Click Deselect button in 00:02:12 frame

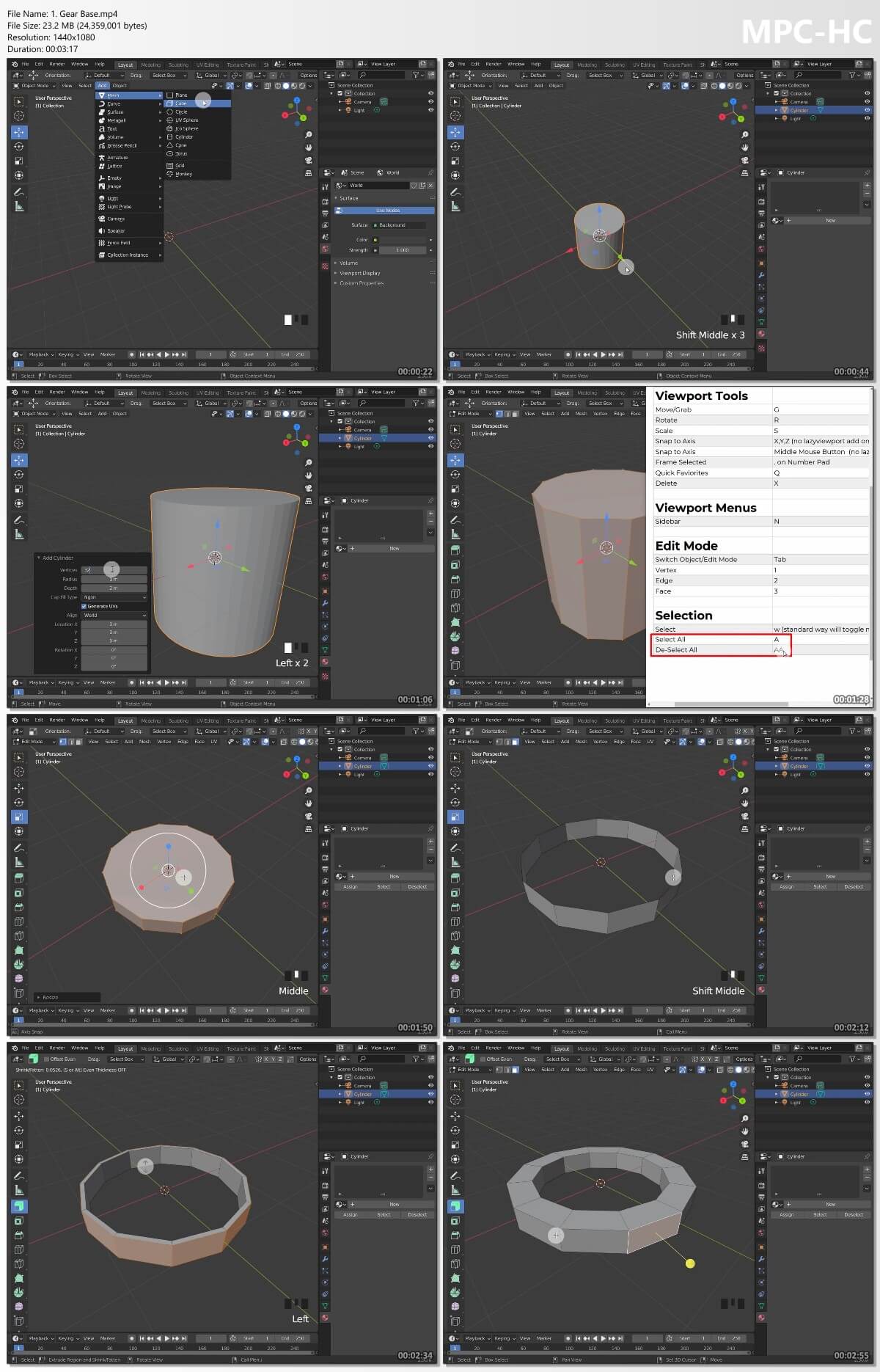click(854, 887)
